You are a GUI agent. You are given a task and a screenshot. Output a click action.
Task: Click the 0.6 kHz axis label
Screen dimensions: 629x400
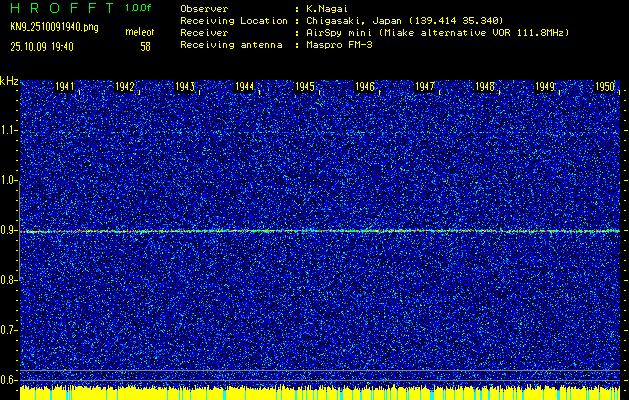(x=10, y=379)
